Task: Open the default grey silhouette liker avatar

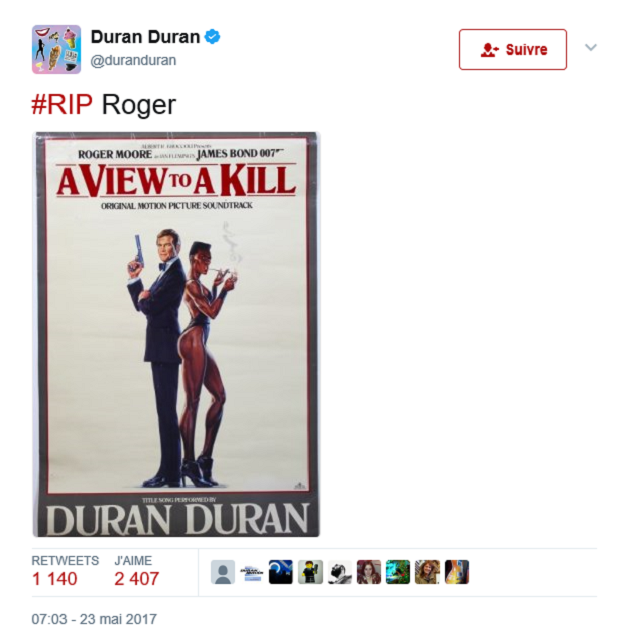Action: (223, 572)
